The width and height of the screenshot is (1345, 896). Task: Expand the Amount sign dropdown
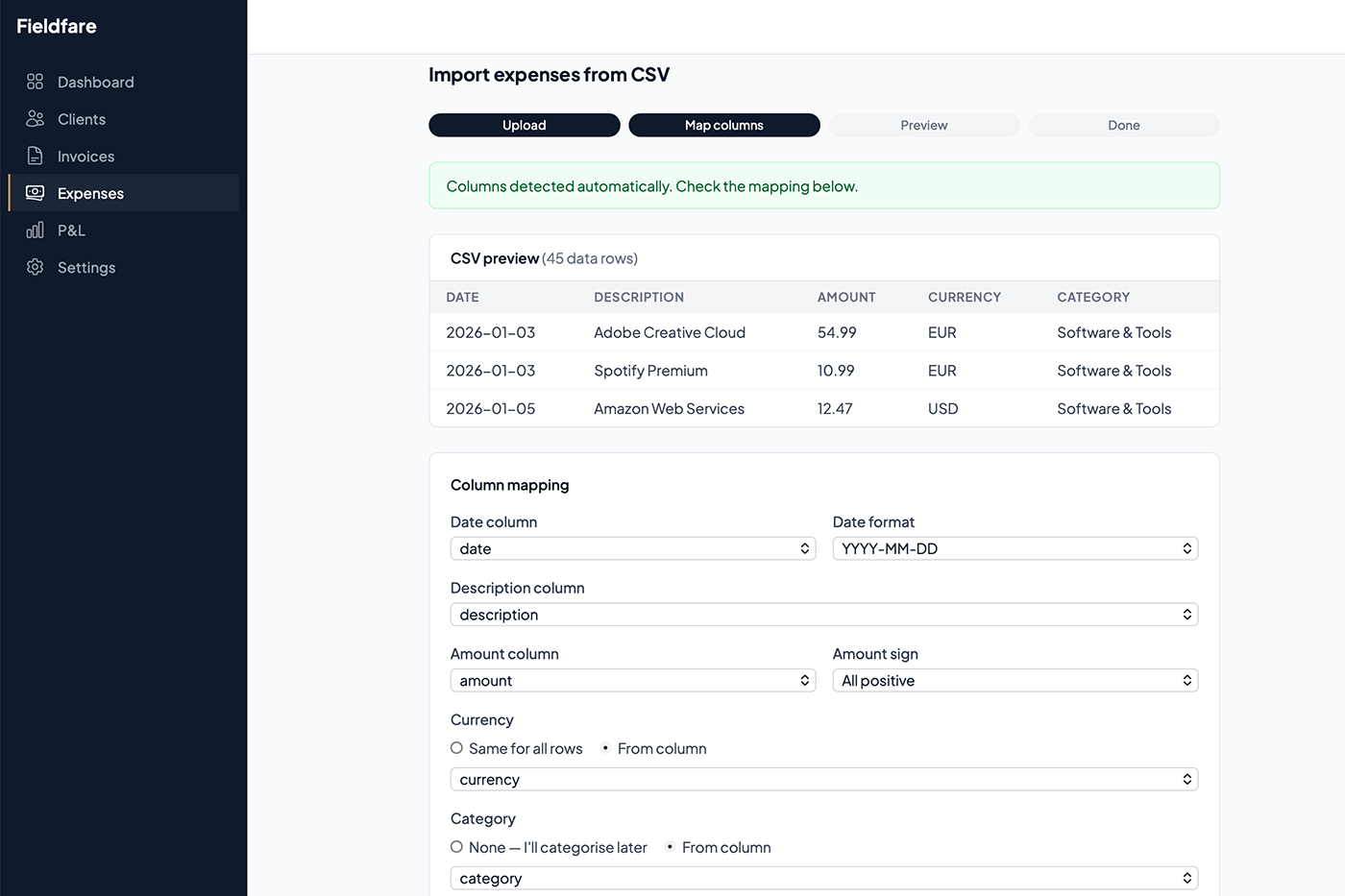[x=1015, y=681]
